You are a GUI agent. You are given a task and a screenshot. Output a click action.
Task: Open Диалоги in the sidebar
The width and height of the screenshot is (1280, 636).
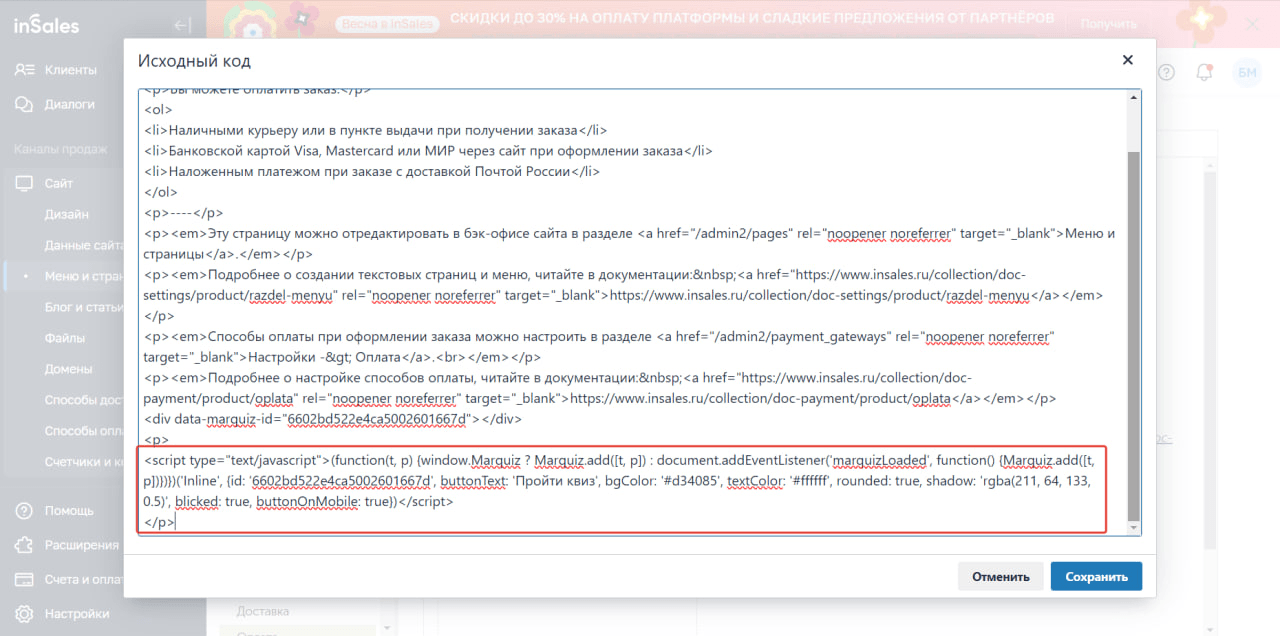[x=70, y=104]
